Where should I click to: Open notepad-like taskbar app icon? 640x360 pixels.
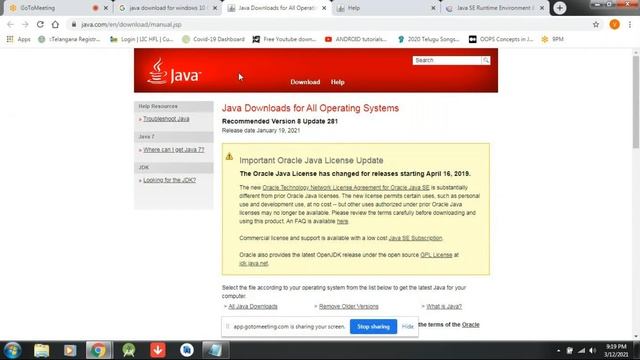[x=216, y=350]
